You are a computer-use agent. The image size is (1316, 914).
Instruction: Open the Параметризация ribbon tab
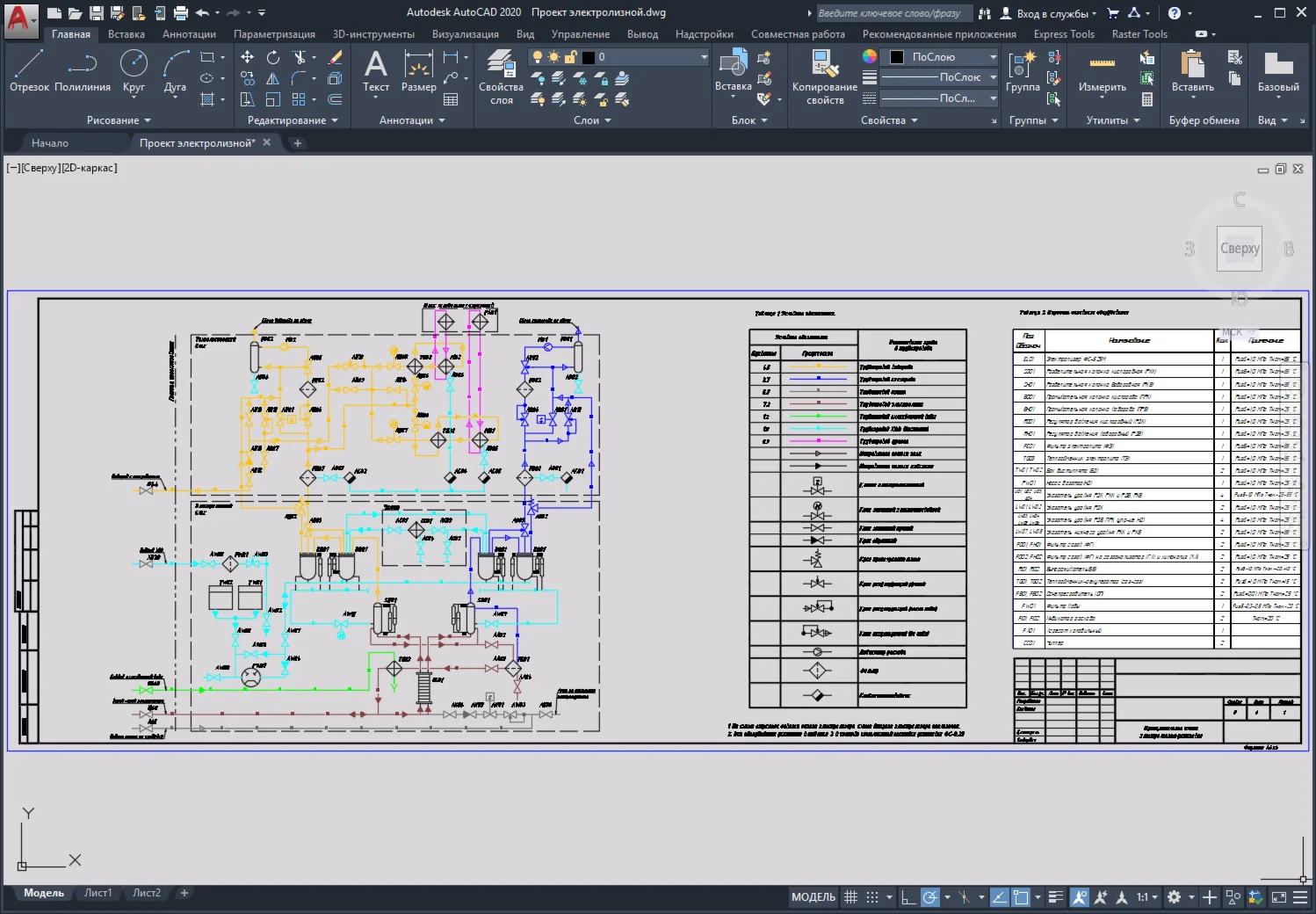click(274, 34)
